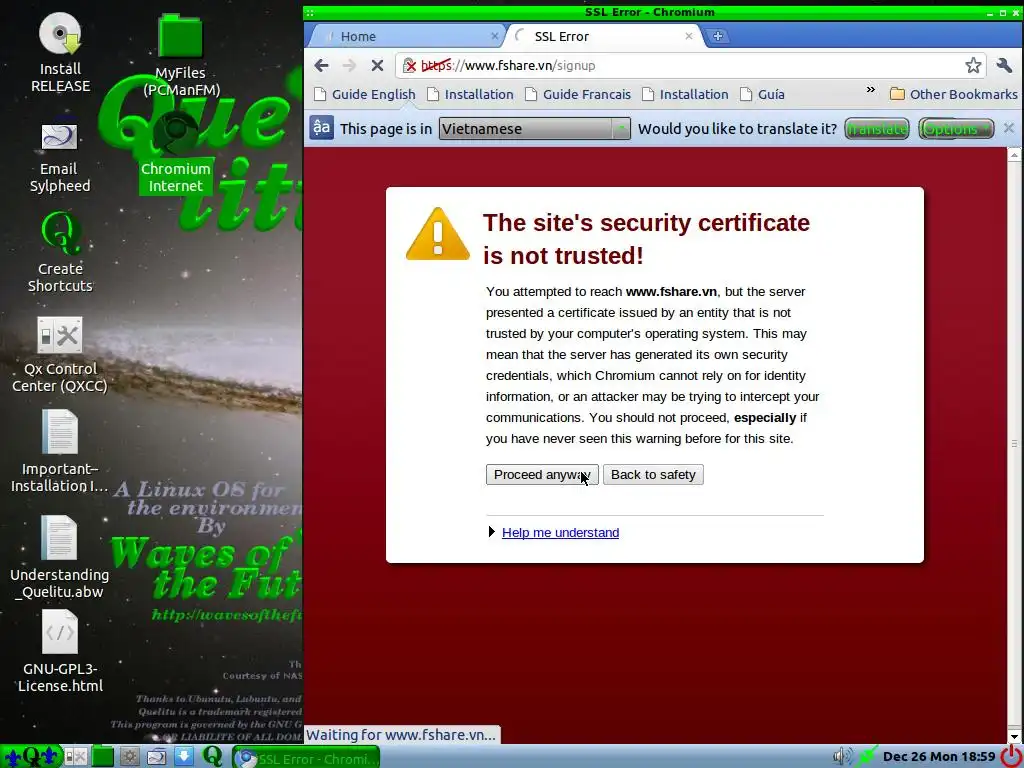Open the Guide English bookmark
The image size is (1024, 768).
coord(365,94)
